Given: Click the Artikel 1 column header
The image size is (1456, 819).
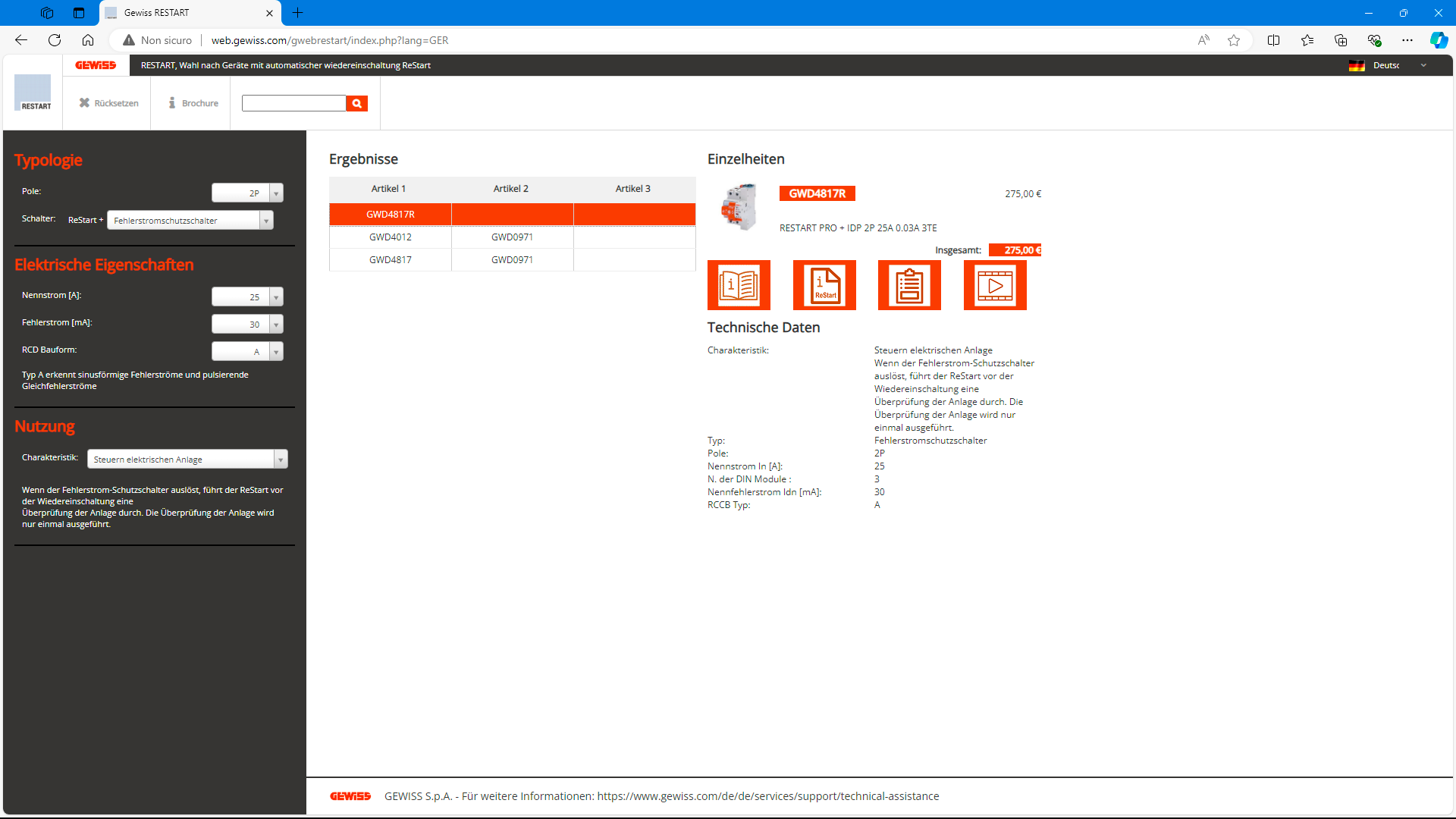Looking at the screenshot, I should (x=388, y=189).
